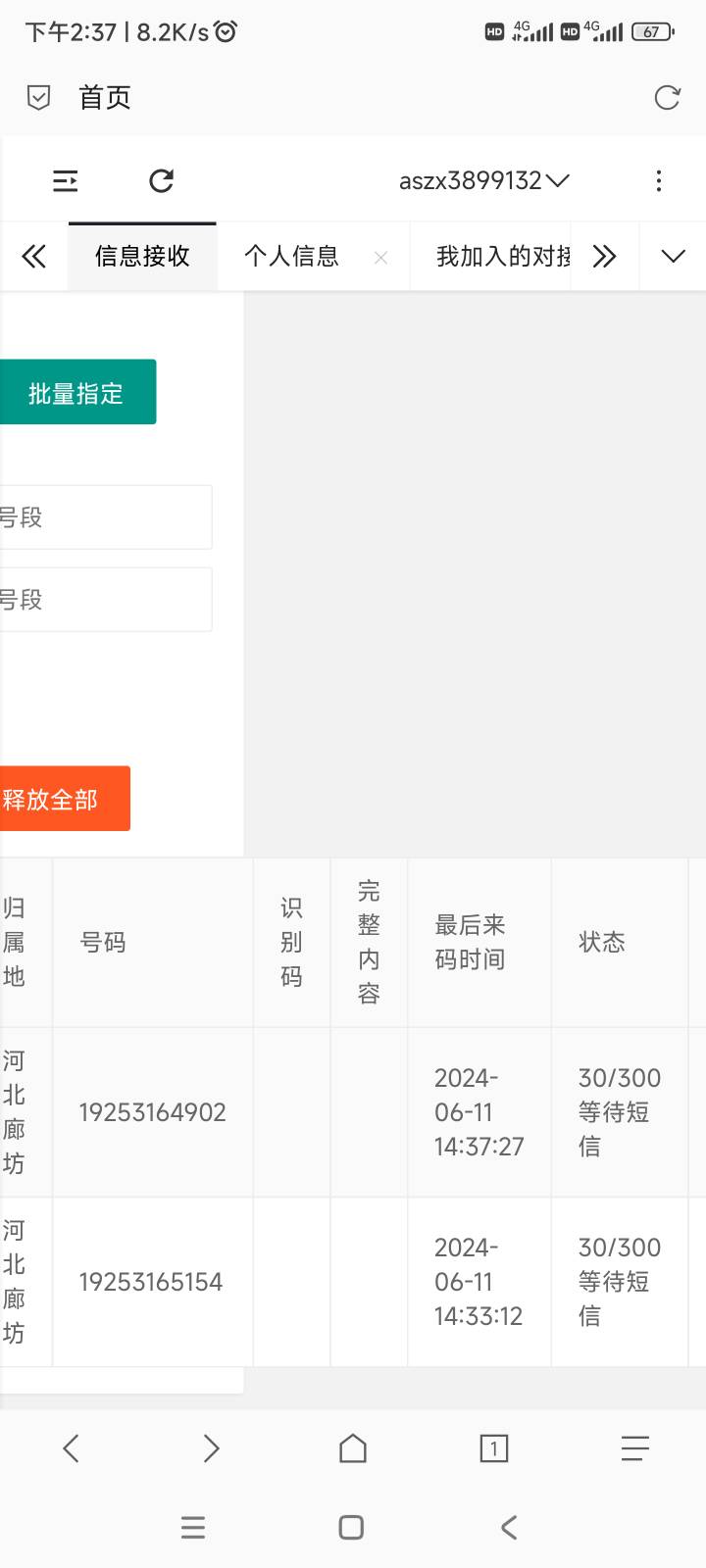Reload page with browser refresh icon
The width and height of the screenshot is (706, 1568).
pyautogui.click(x=667, y=97)
